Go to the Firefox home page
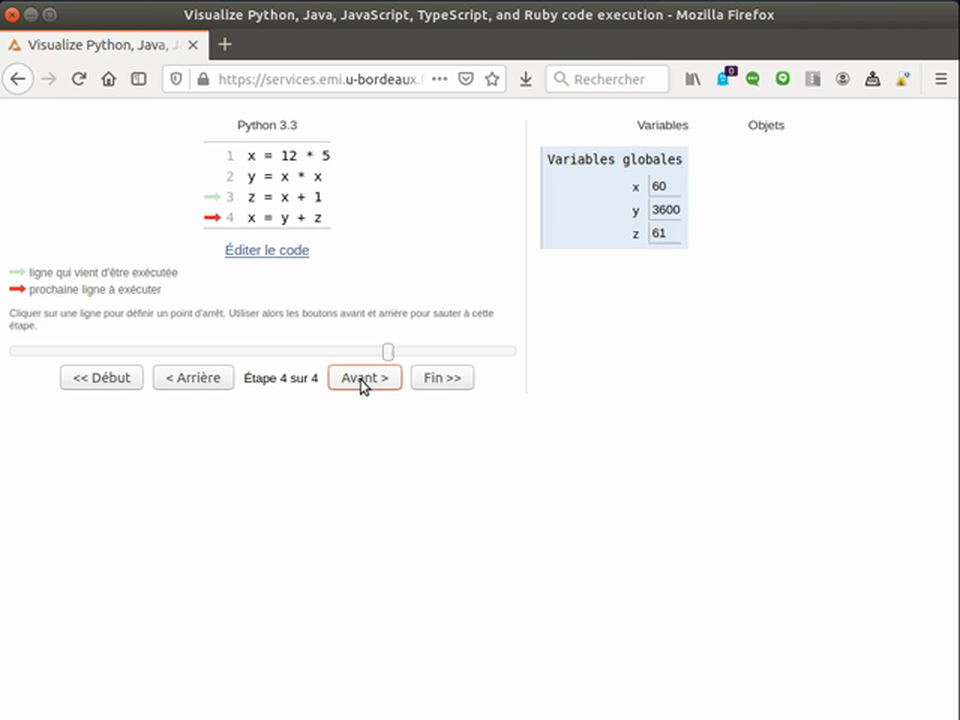This screenshot has height=720, width=960. 109,79
